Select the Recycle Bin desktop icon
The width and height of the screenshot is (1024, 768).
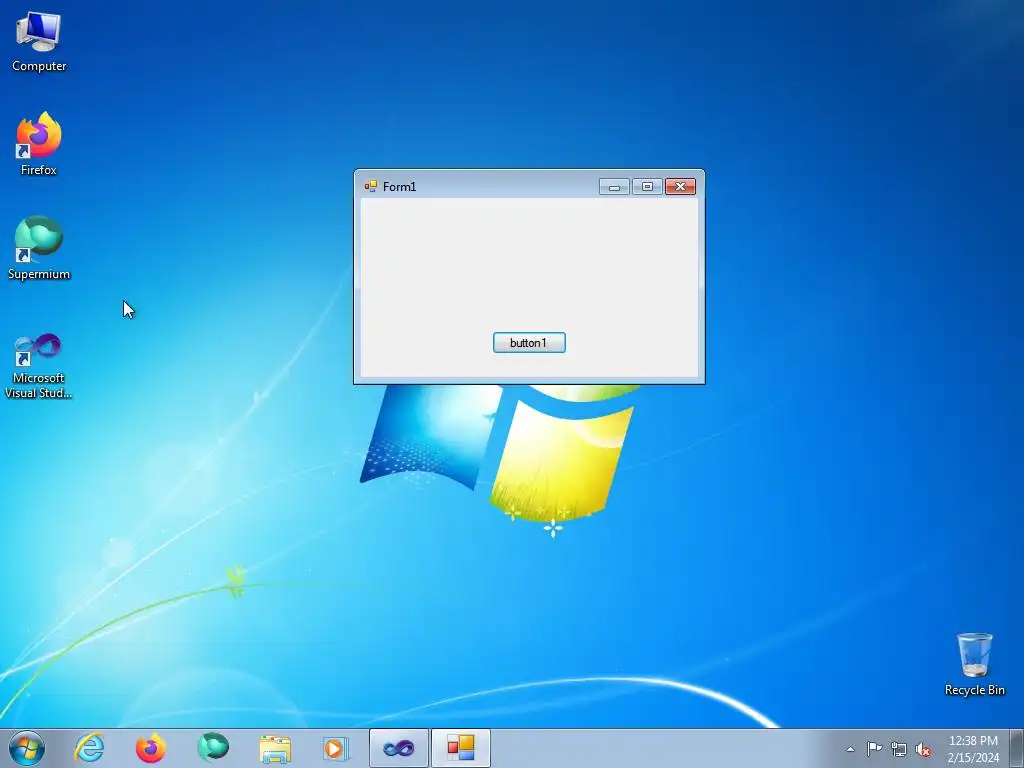coord(974,664)
